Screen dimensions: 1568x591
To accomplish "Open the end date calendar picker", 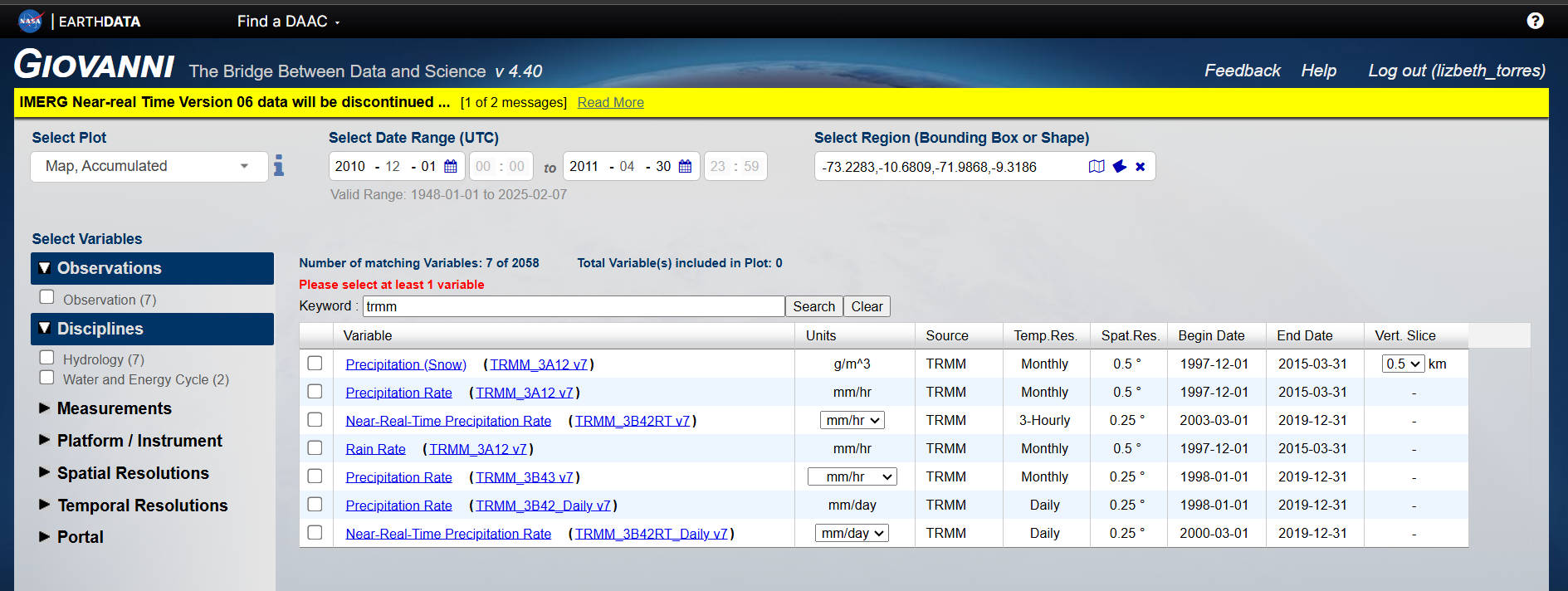I will 685,166.
